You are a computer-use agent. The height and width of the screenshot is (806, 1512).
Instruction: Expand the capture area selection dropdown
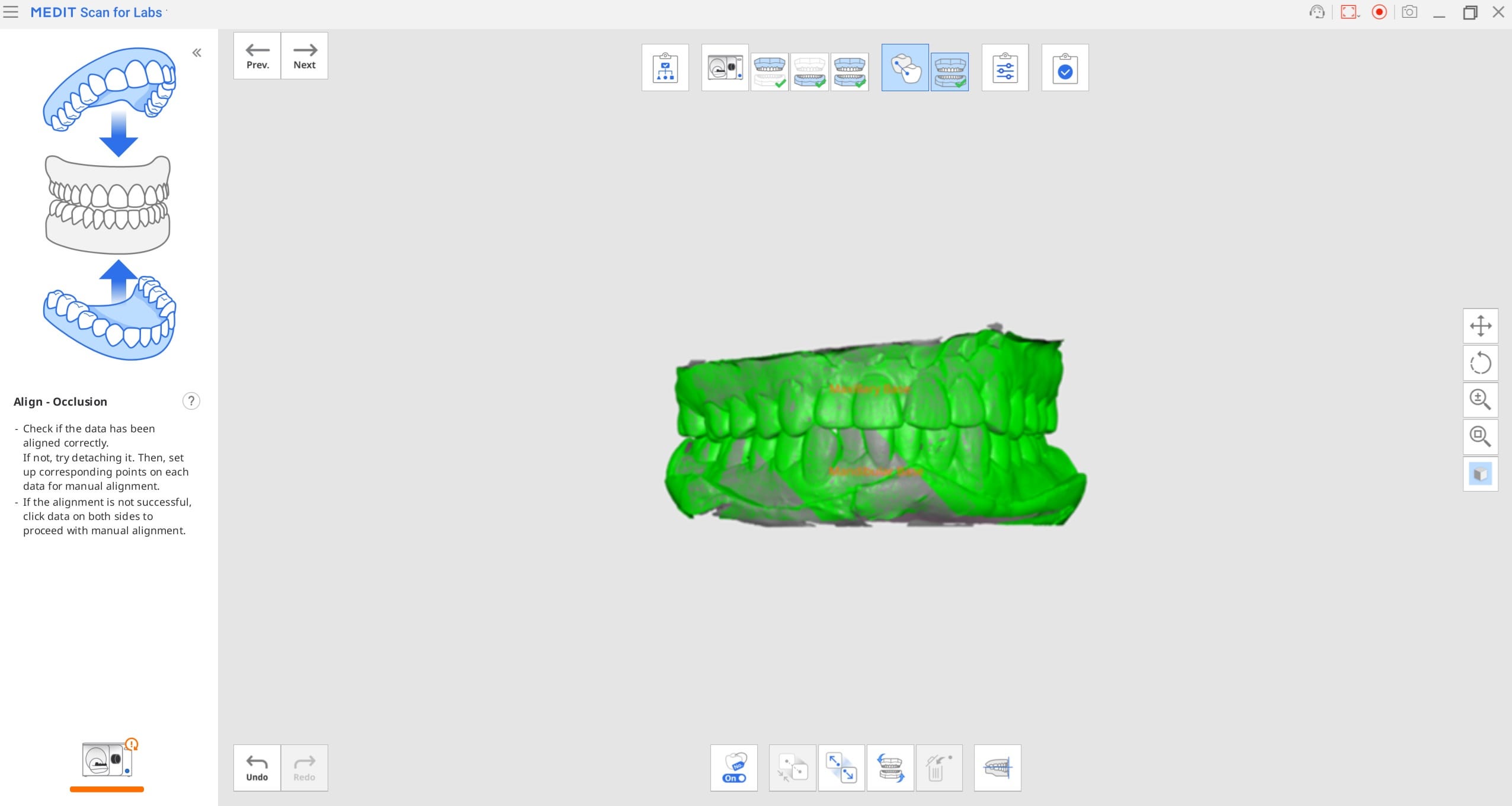[1358, 14]
